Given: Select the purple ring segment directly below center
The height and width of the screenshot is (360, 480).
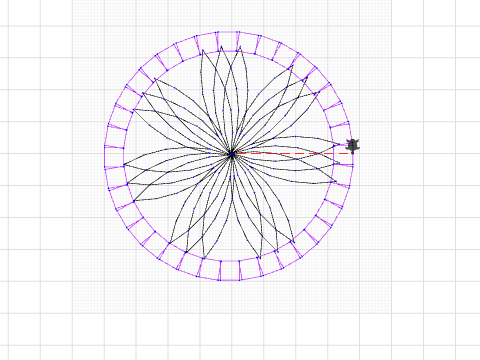Looking at the screenshot, I should pos(230,270).
